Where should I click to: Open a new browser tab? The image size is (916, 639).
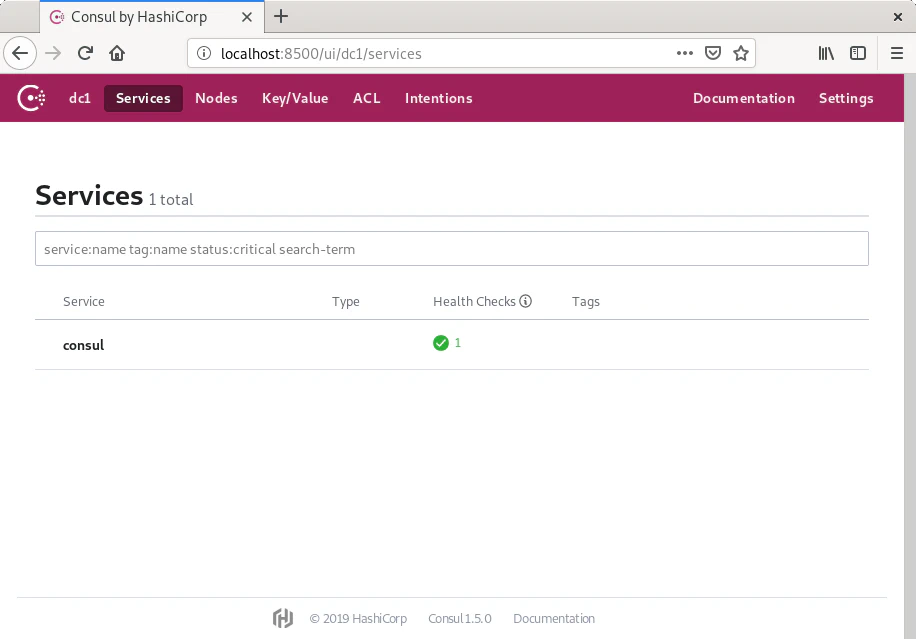coord(281,16)
